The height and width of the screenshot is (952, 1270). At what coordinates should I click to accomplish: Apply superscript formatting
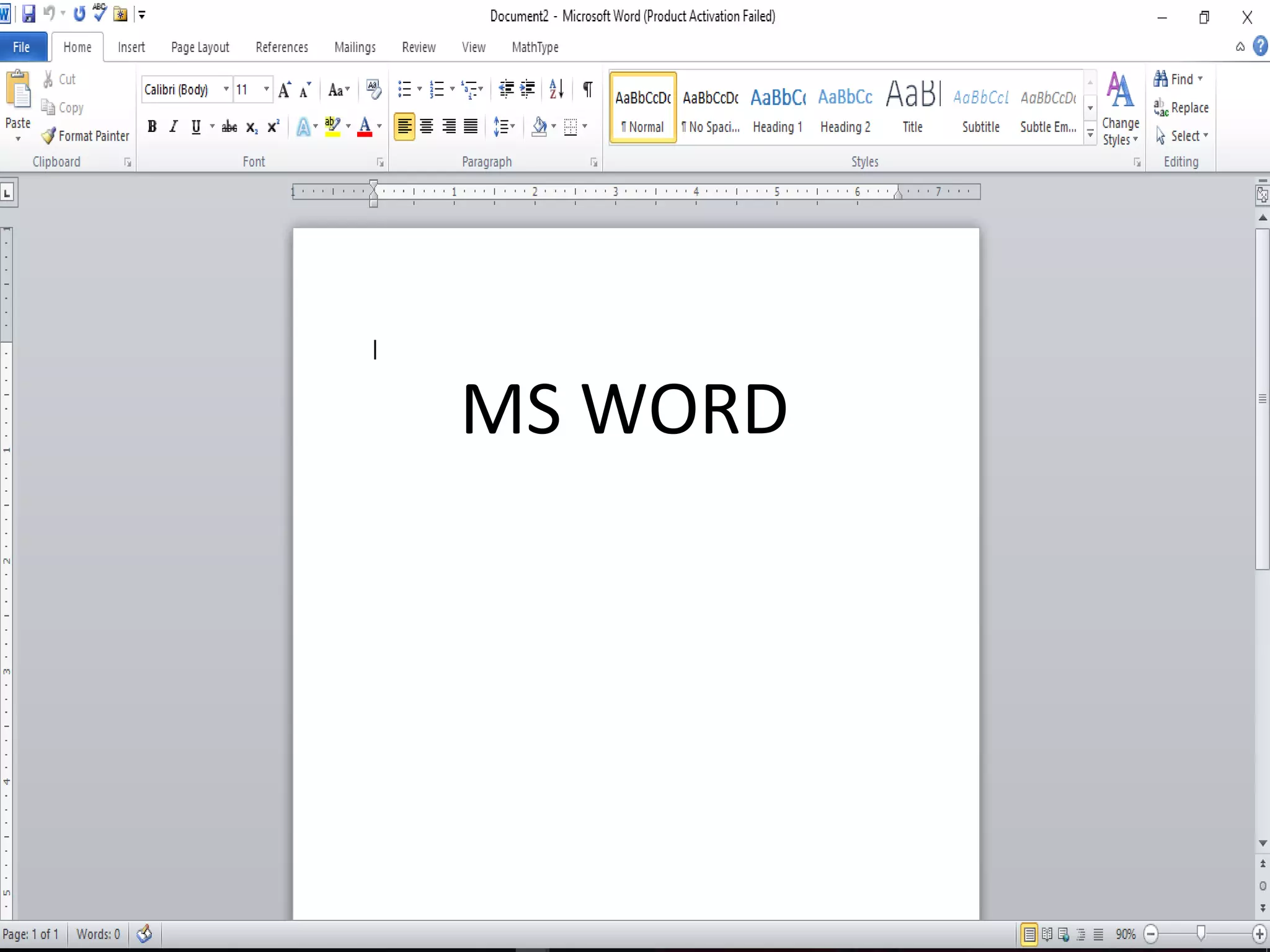pyautogui.click(x=273, y=127)
